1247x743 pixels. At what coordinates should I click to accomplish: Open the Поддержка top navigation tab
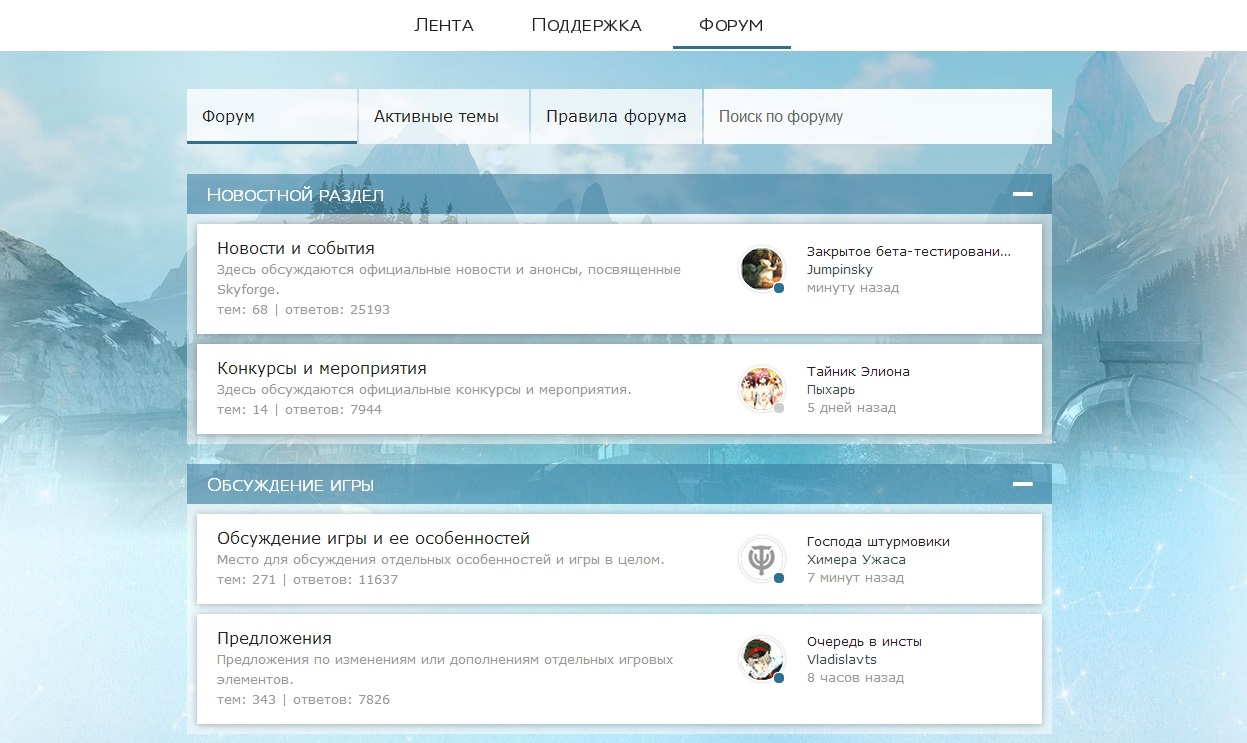586,25
